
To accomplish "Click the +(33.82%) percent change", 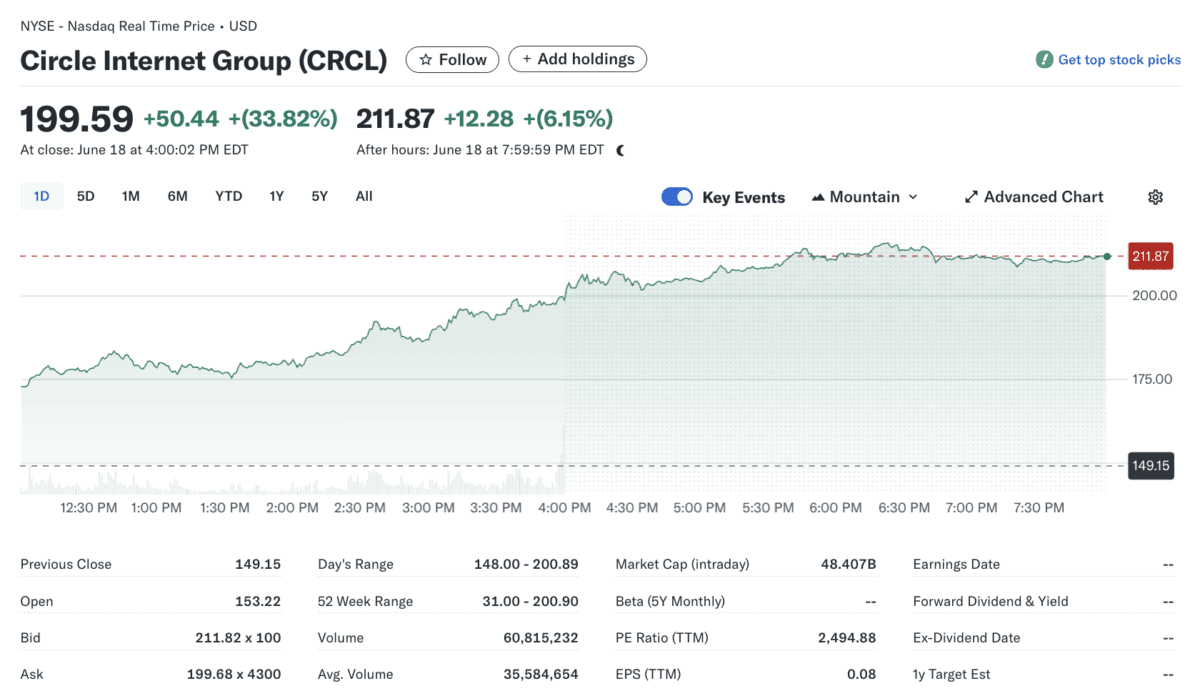I will (x=283, y=119).
